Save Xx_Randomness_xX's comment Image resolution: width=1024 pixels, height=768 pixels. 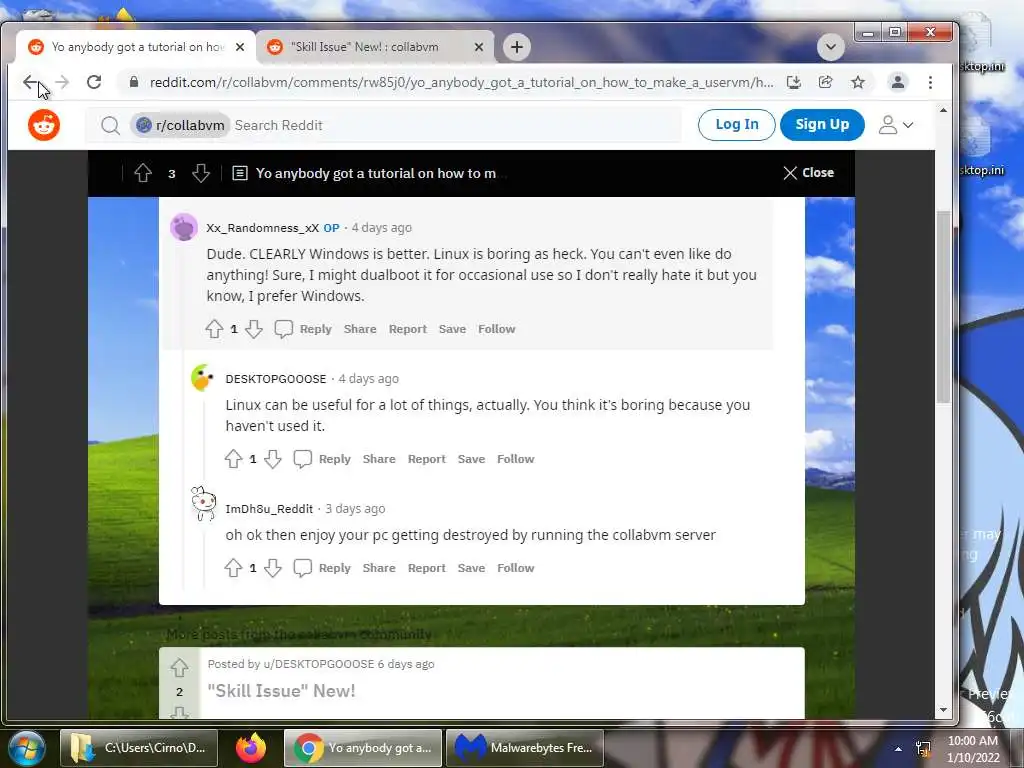click(453, 329)
